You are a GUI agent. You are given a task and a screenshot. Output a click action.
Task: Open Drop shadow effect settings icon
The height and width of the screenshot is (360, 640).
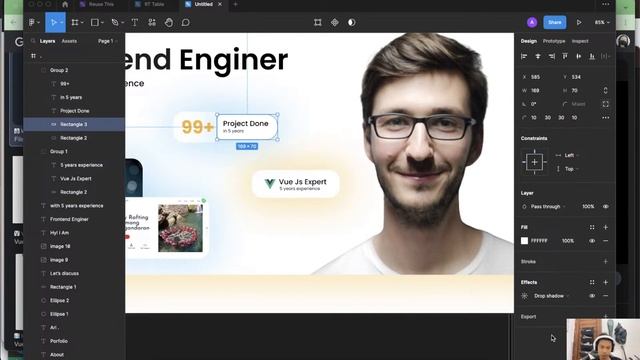coord(525,296)
